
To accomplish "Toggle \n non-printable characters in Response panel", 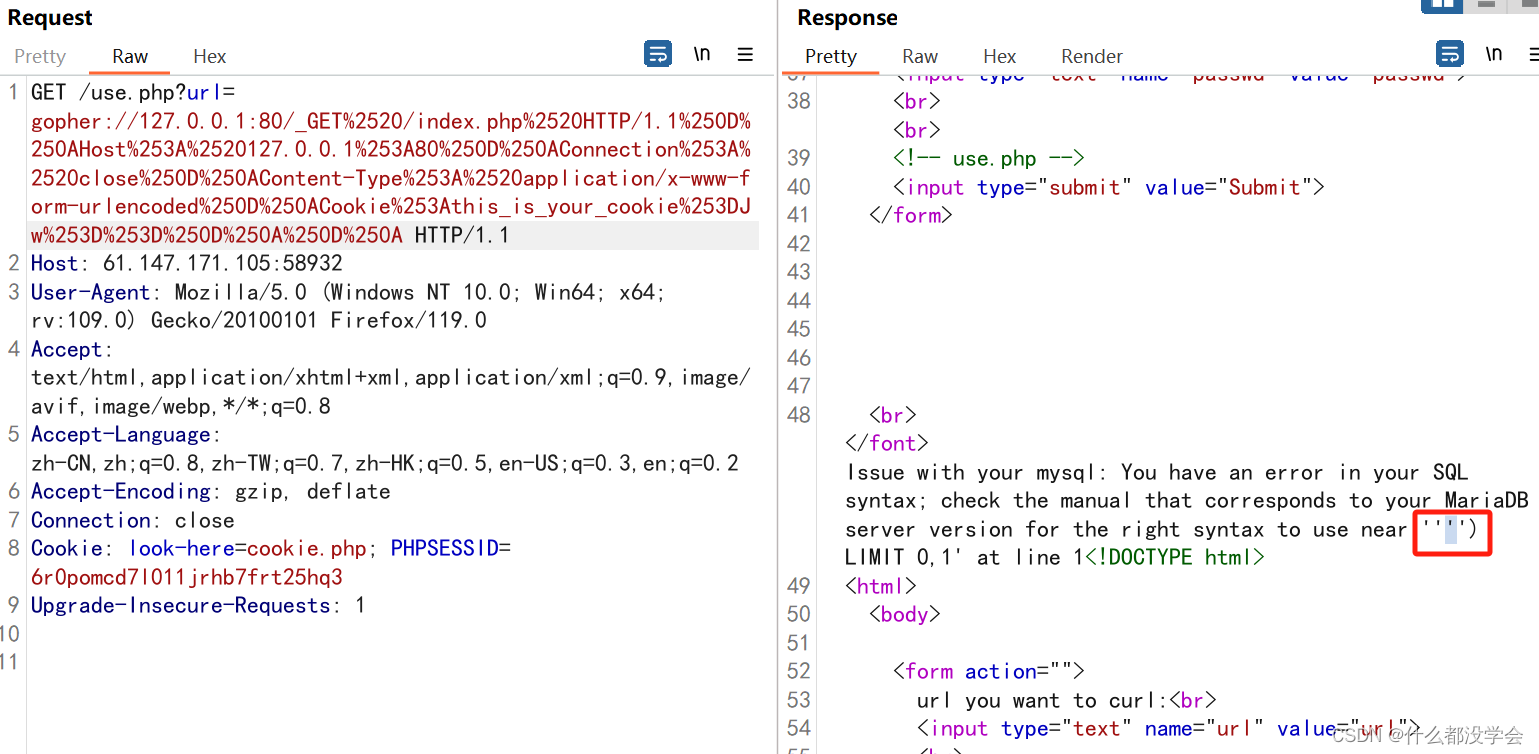I will [x=1494, y=54].
